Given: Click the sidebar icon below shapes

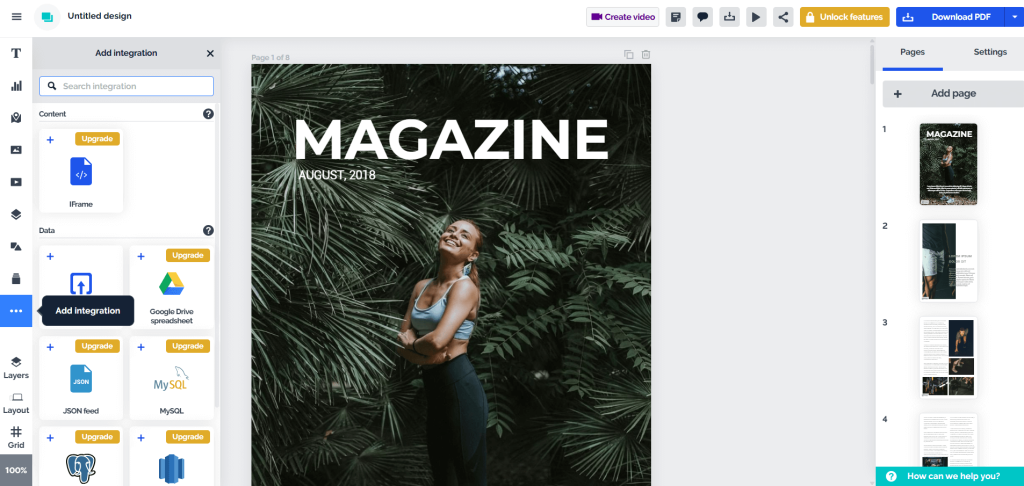Looking at the screenshot, I should coord(16,279).
